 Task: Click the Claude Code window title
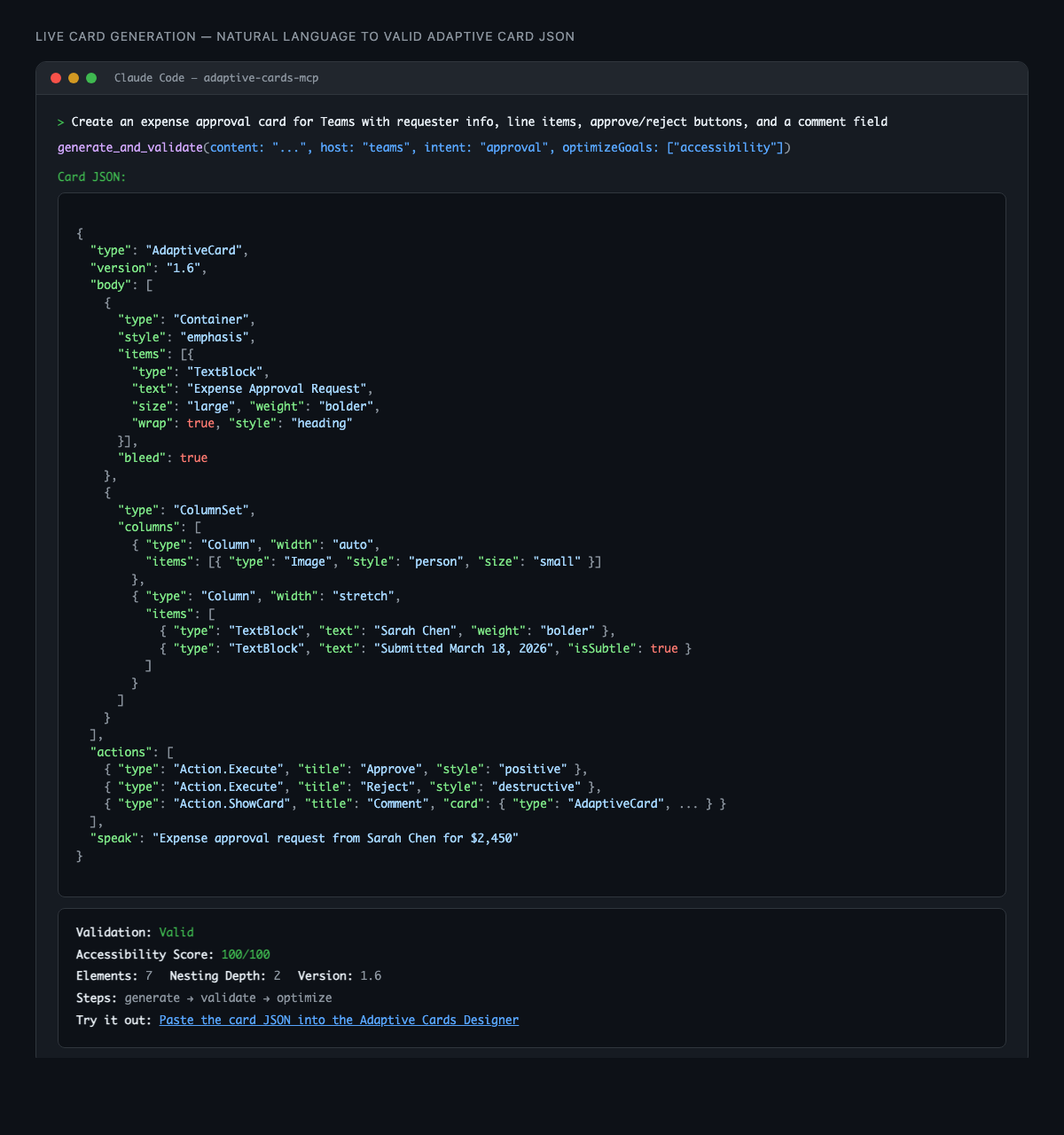pyautogui.click(x=150, y=77)
